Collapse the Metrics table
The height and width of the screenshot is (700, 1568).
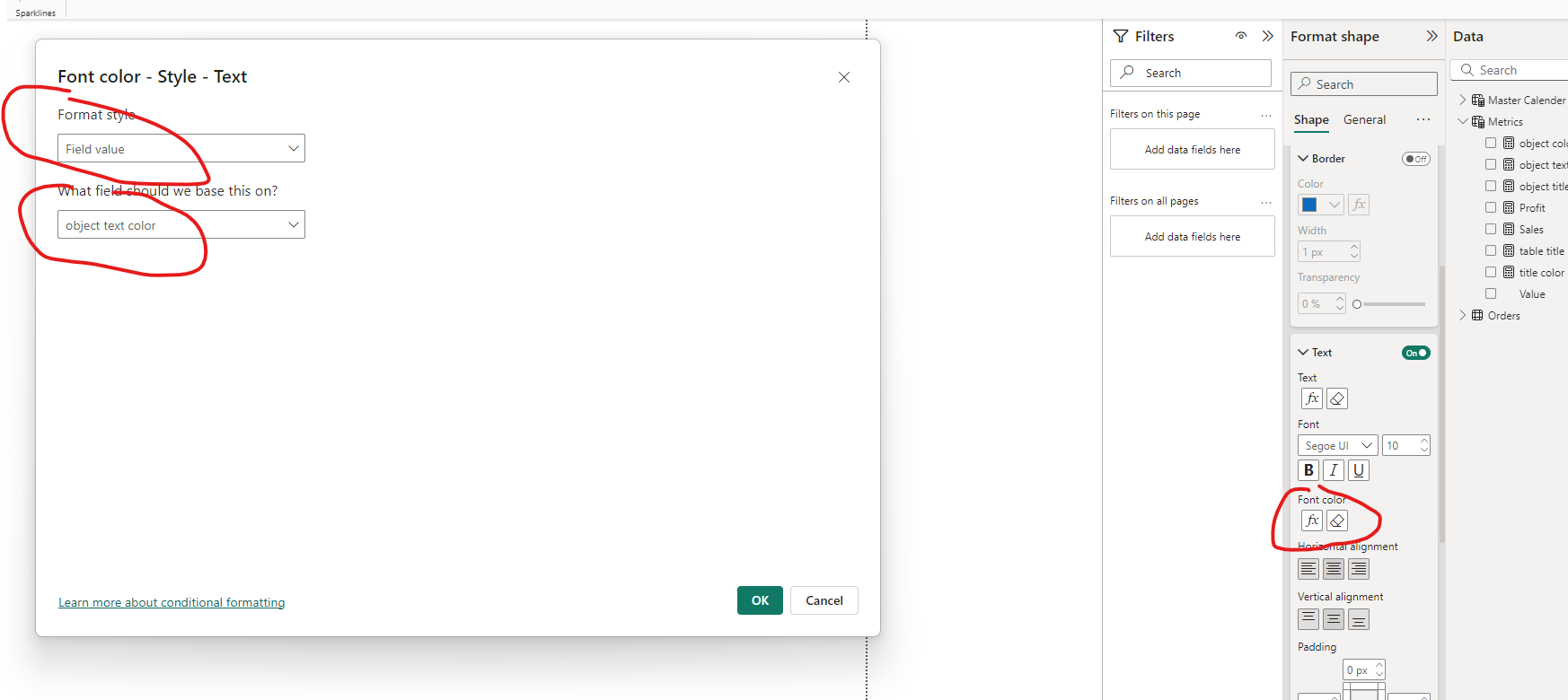click(1462, 121)
